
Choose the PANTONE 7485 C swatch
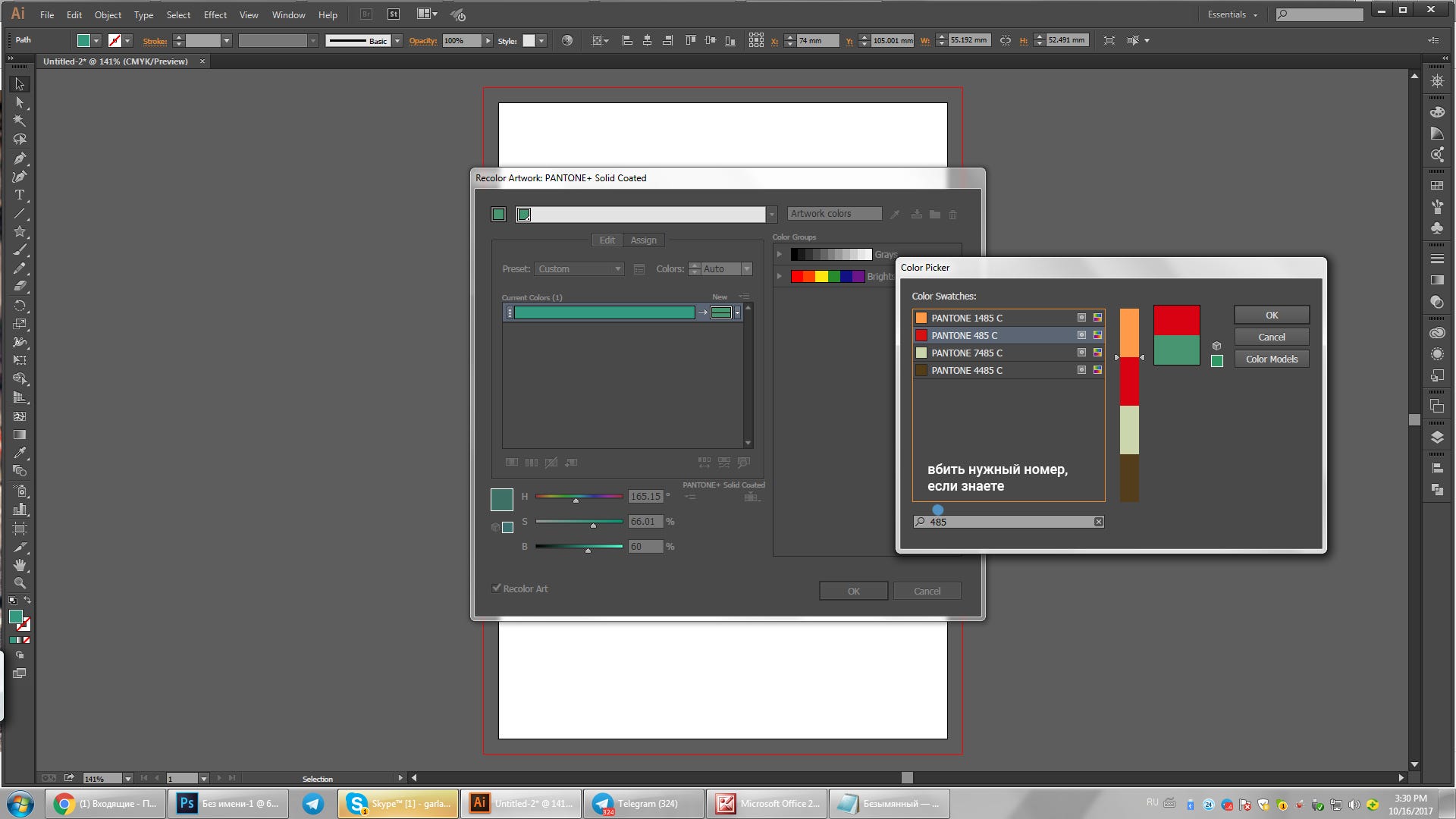click(x=1009, y=353)
